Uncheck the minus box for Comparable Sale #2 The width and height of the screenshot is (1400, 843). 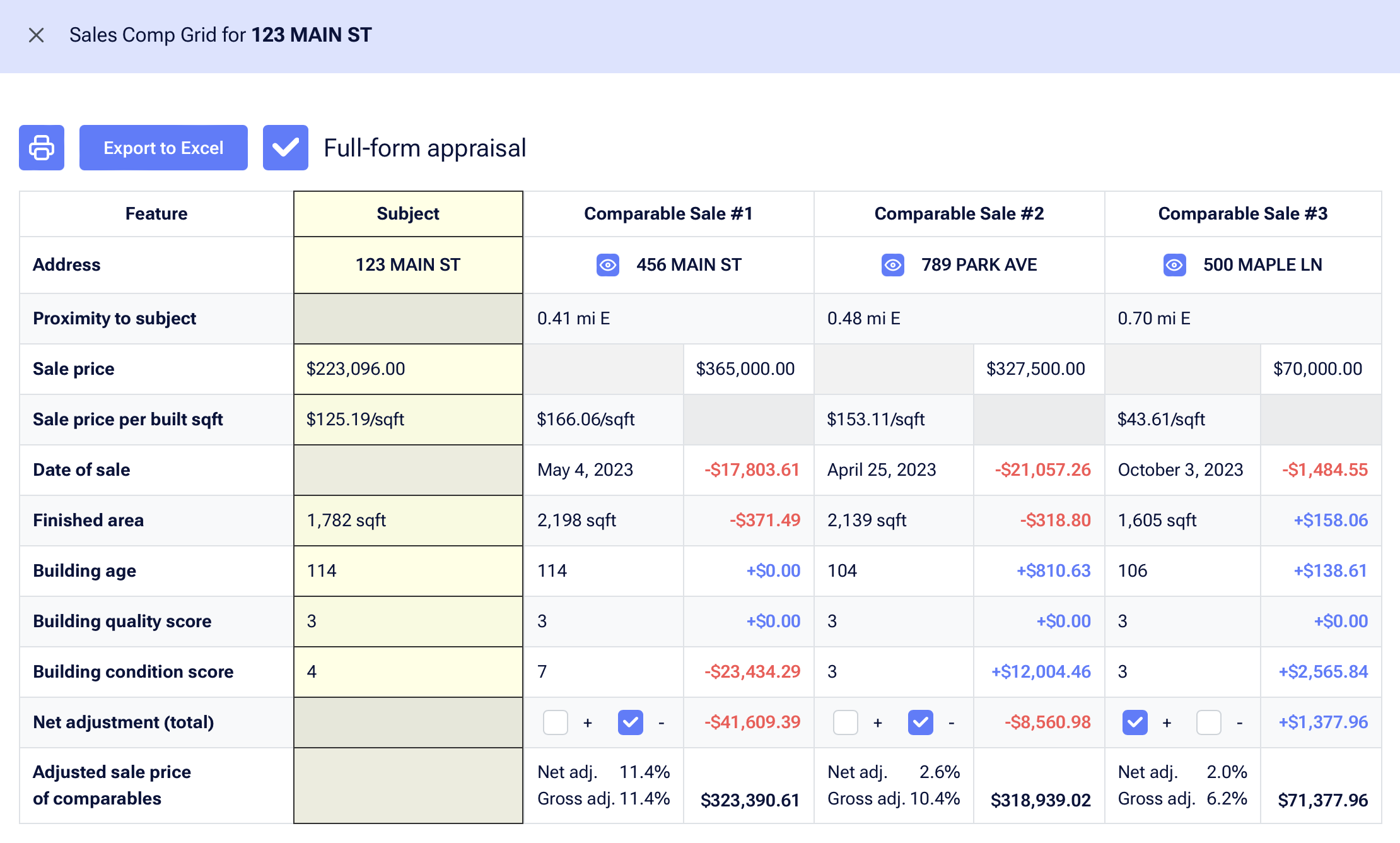click(x=920, y=722)
